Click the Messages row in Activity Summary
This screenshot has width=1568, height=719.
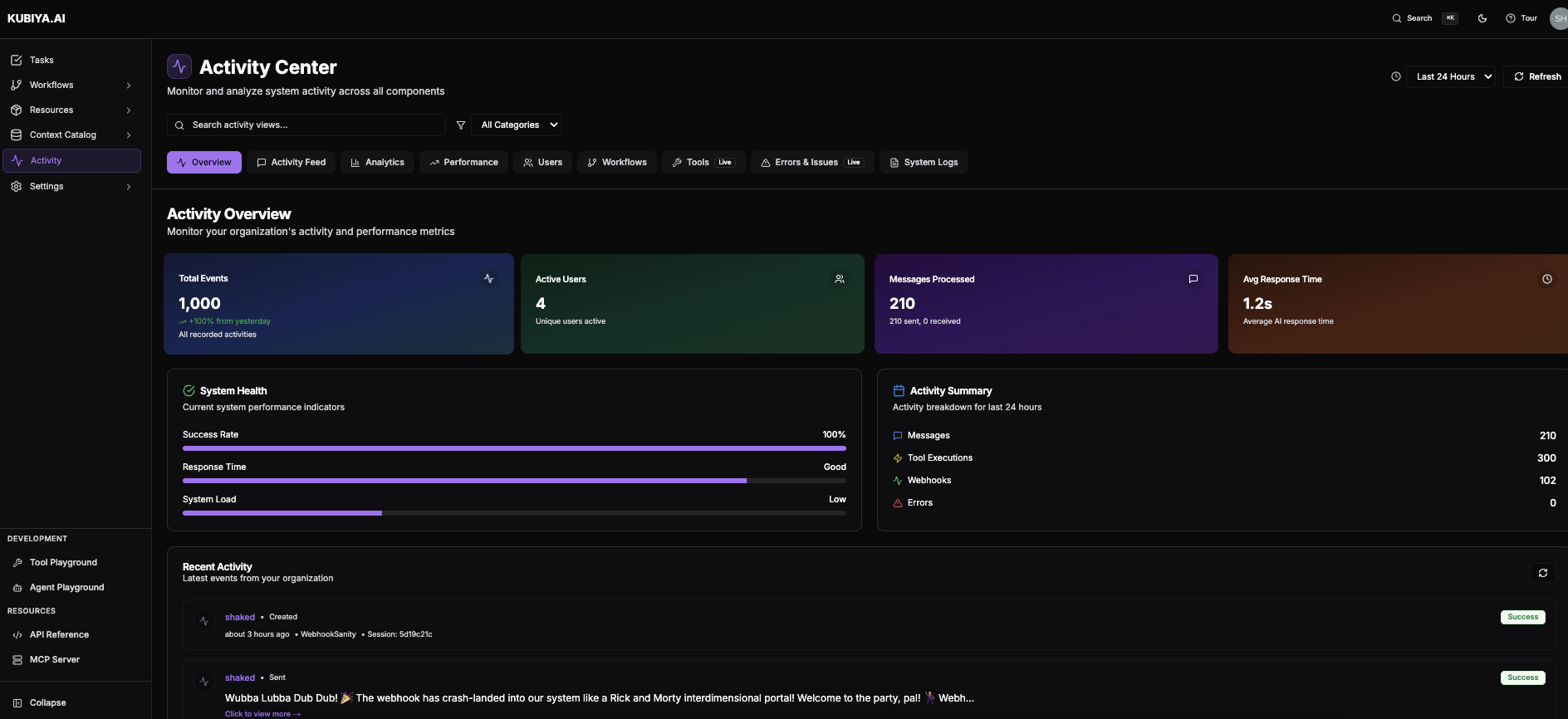coord(1224,435)
